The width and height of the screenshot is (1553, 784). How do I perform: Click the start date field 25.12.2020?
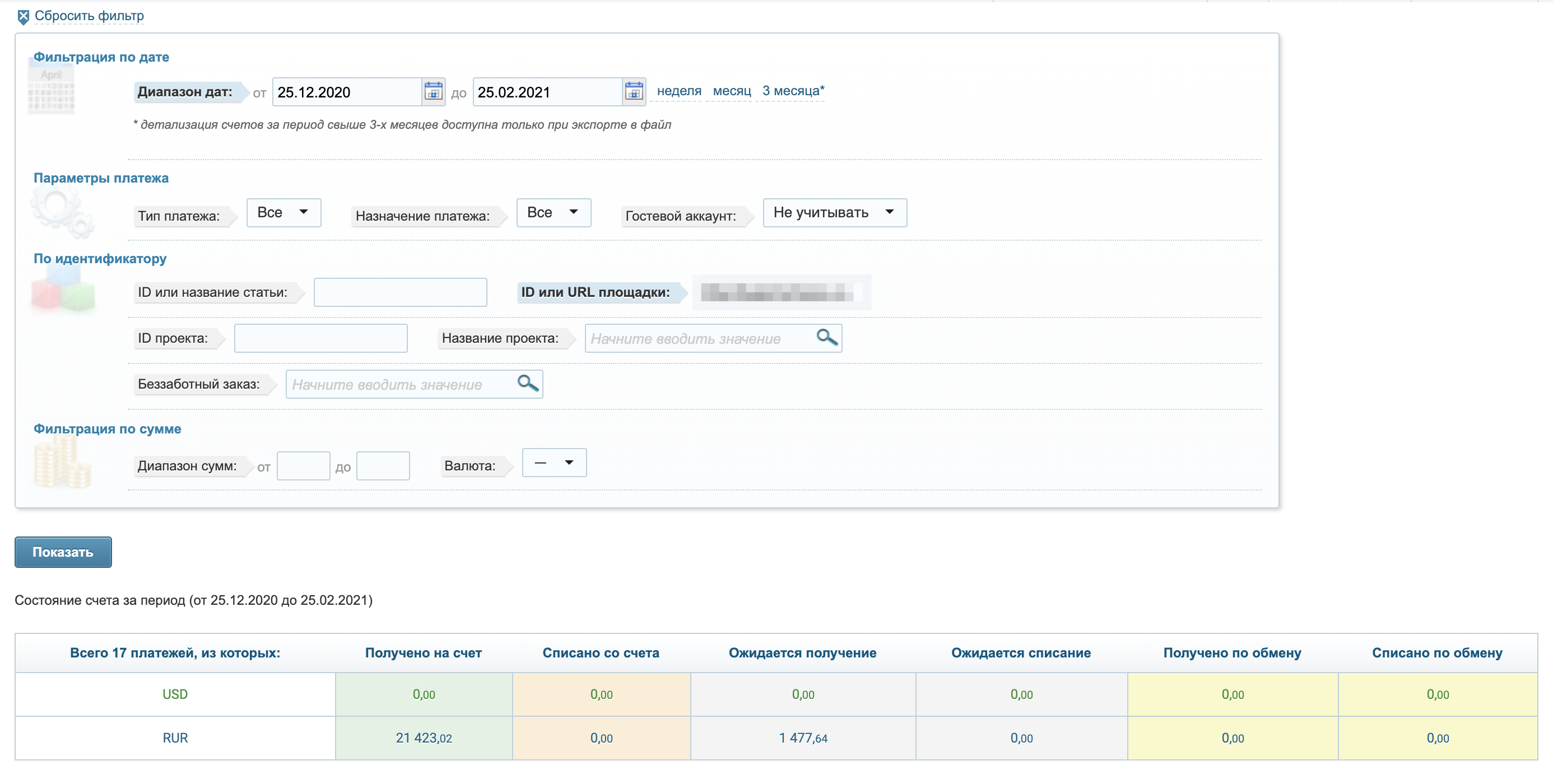347,92
